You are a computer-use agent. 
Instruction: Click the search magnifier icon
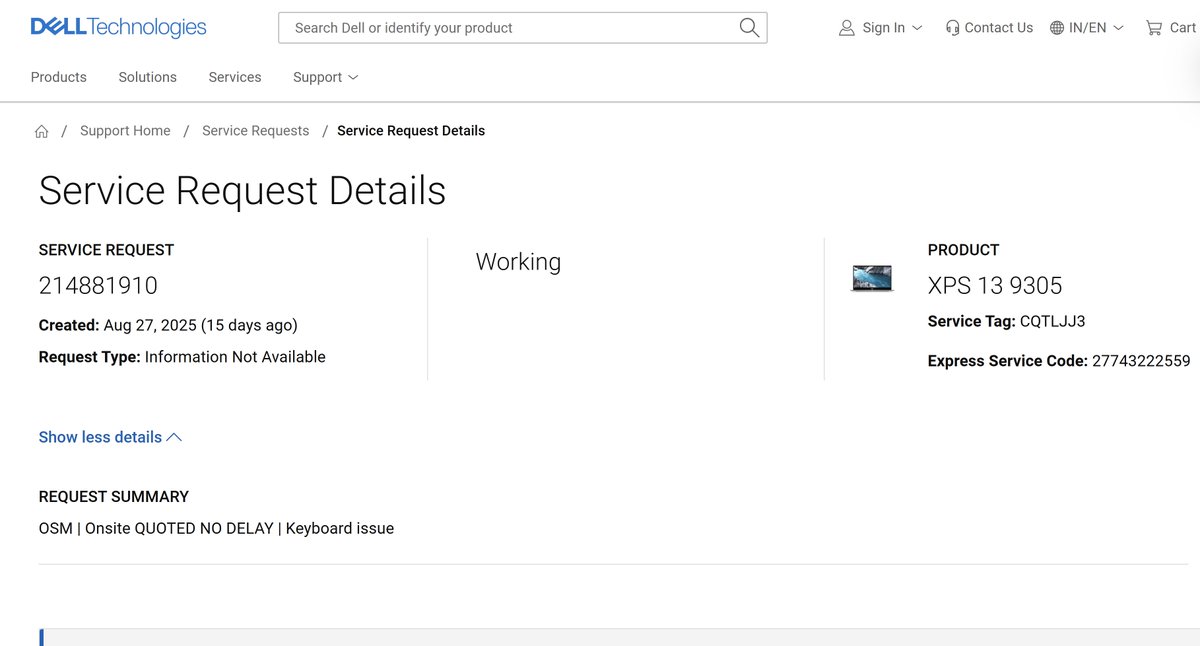click(749, 28)
